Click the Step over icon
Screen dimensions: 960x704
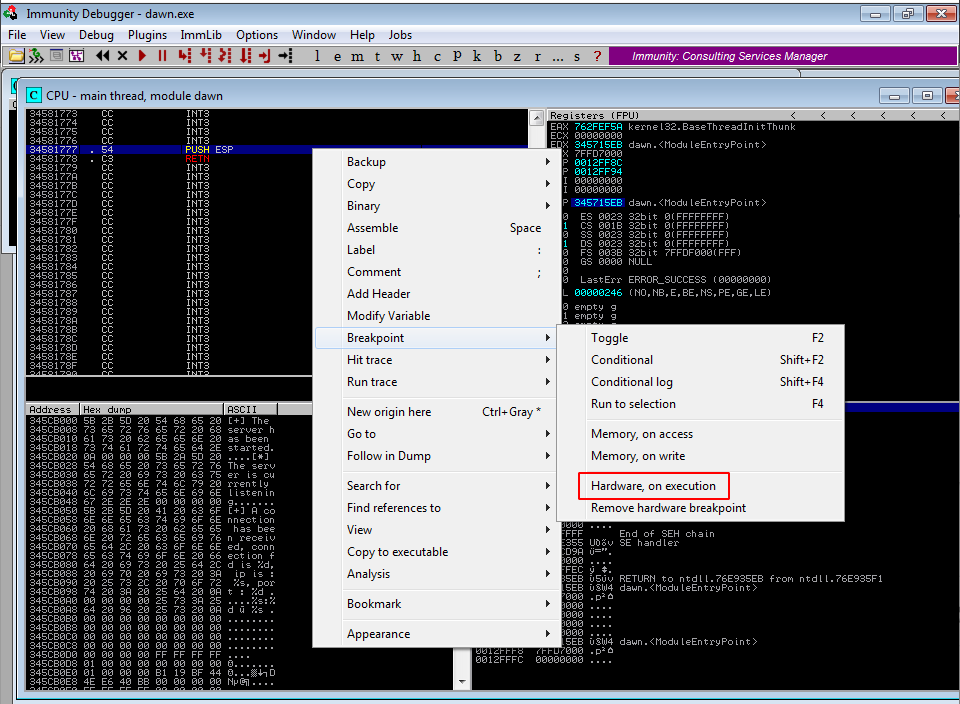pos(205,56)
